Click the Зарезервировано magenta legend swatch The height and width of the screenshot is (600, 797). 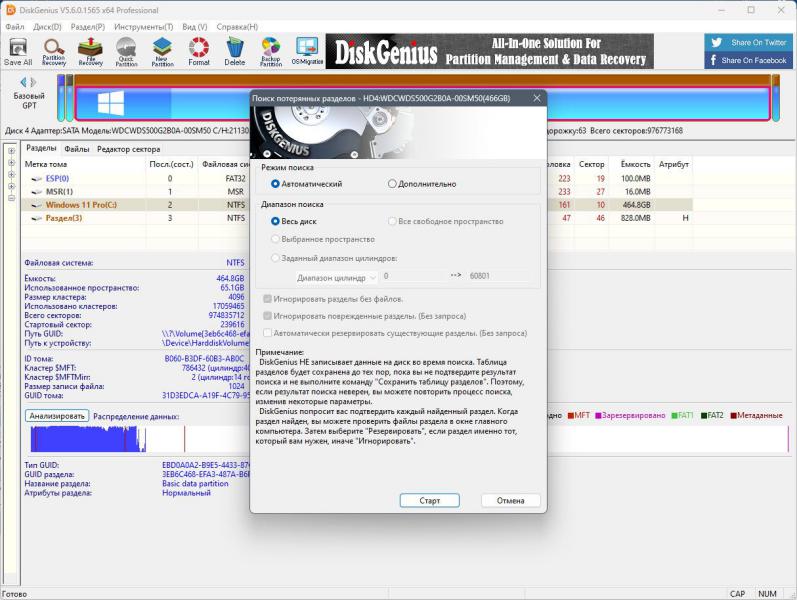pos(598,415)
